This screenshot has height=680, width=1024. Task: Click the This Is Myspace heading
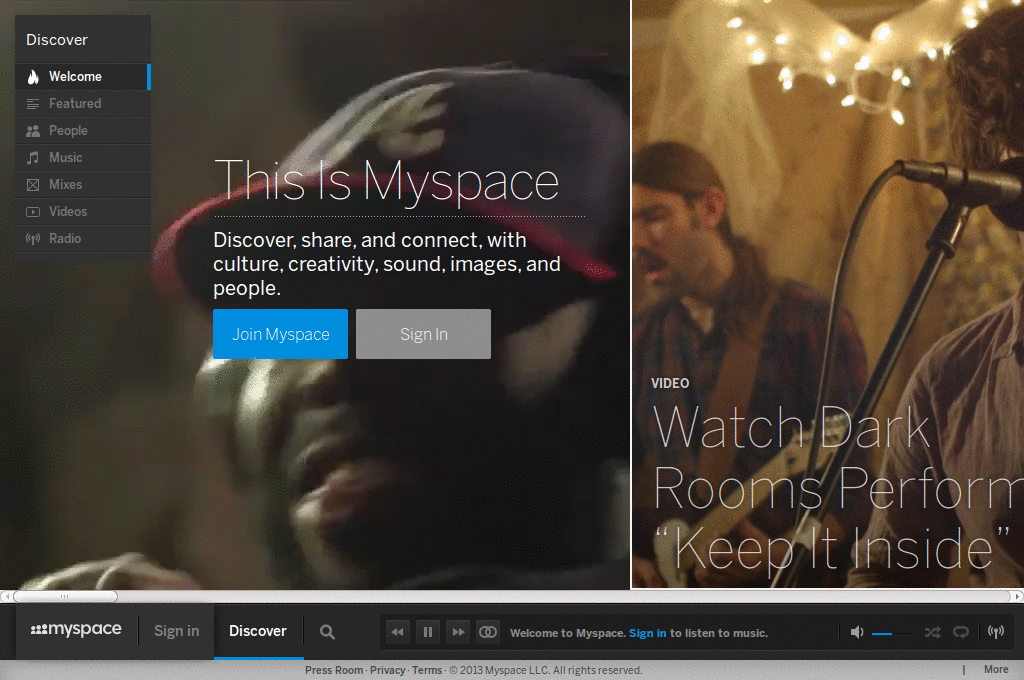click(387, 182)
